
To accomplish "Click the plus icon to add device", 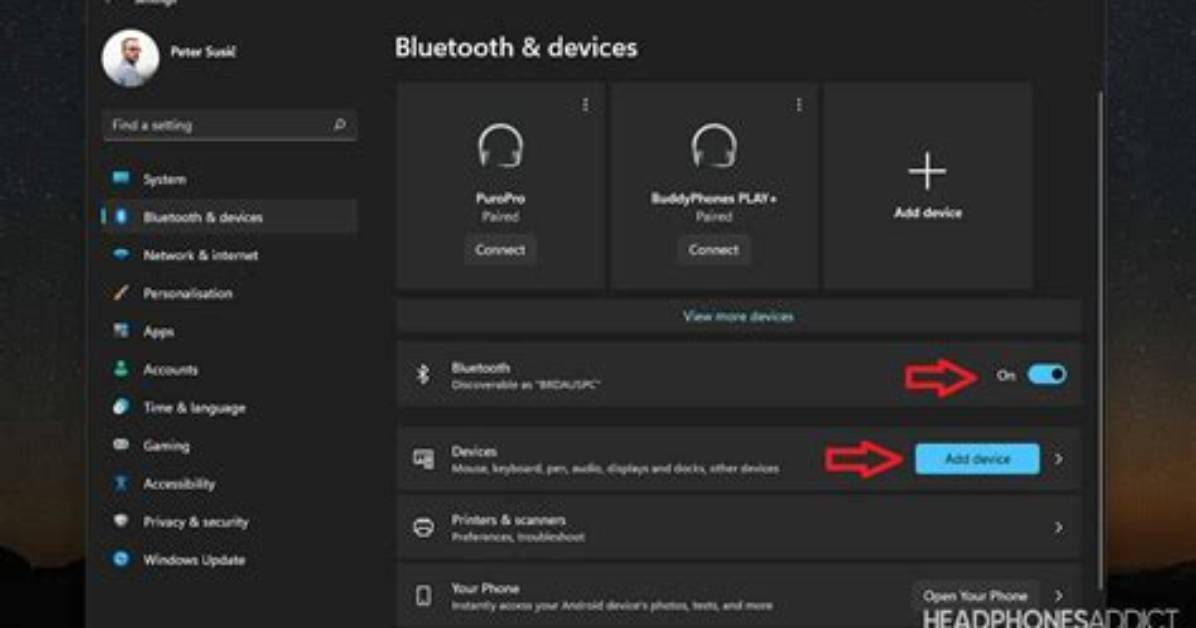I will click(x=928, y=170).
